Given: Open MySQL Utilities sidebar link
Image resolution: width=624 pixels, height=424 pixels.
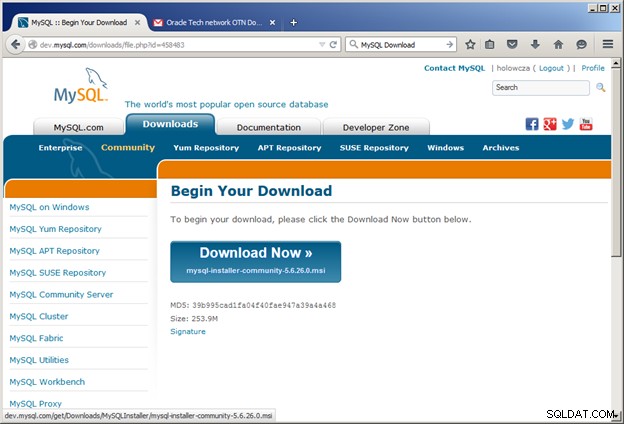Looking at the screenshot, I should pos(39,360).
